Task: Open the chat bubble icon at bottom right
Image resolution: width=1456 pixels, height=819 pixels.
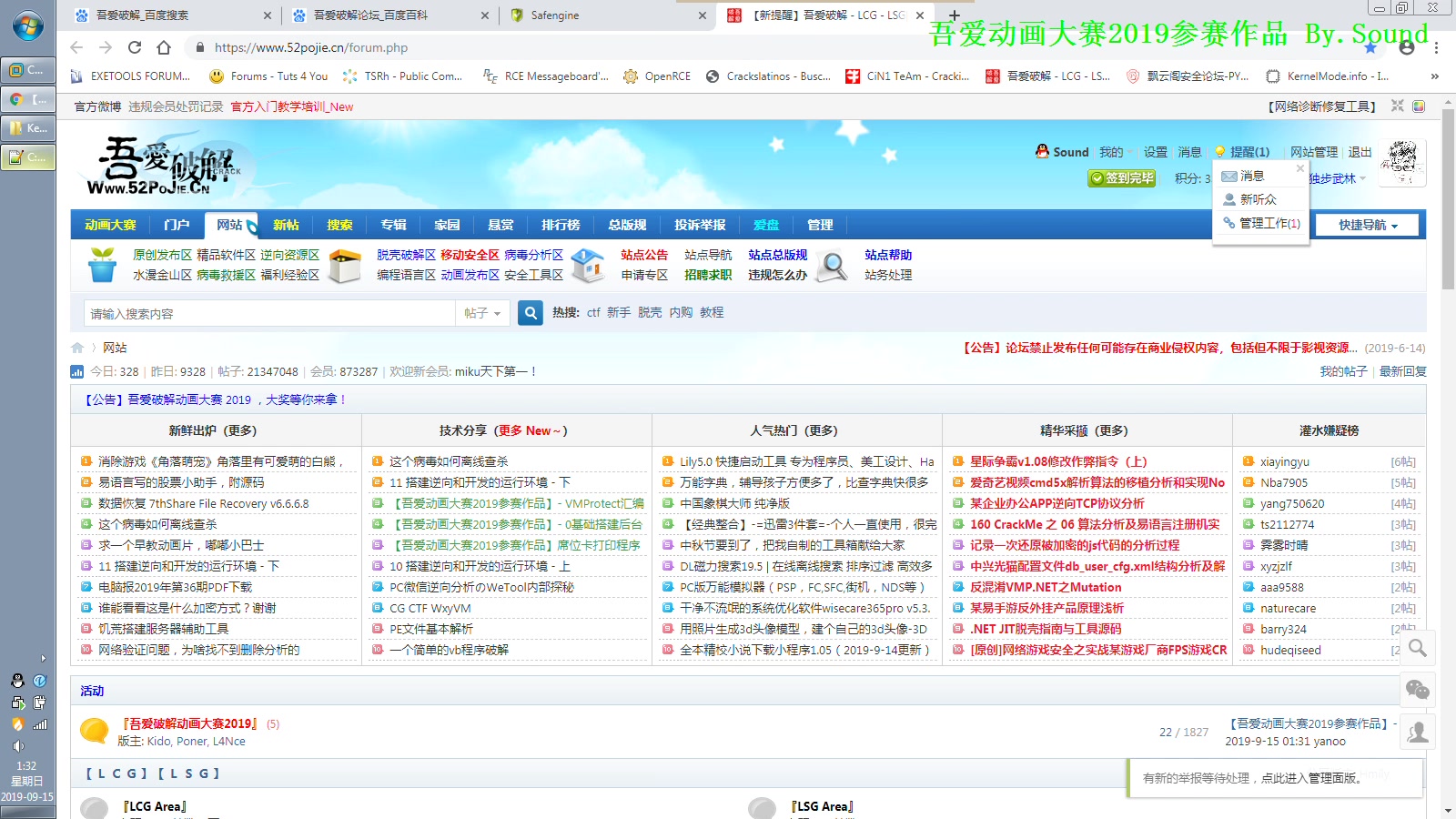Action: 1417,691
